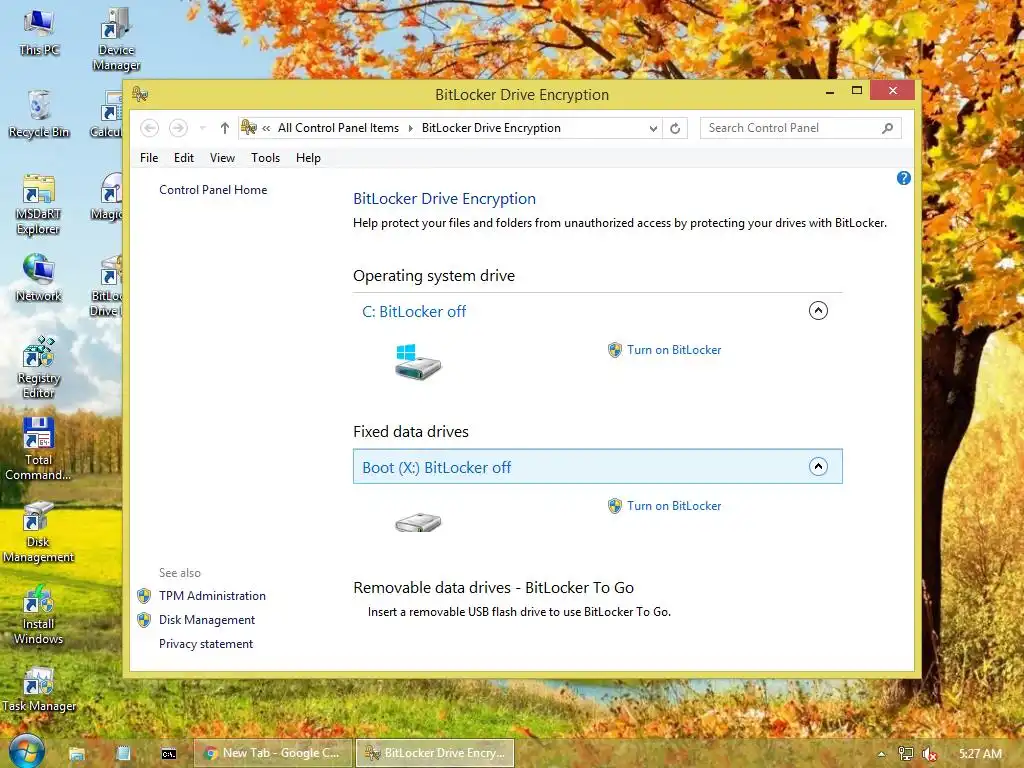Screen dimensions: 1024x768
Task: Launch Registry Editor shortcut
Action: click(x=39, y=367)
